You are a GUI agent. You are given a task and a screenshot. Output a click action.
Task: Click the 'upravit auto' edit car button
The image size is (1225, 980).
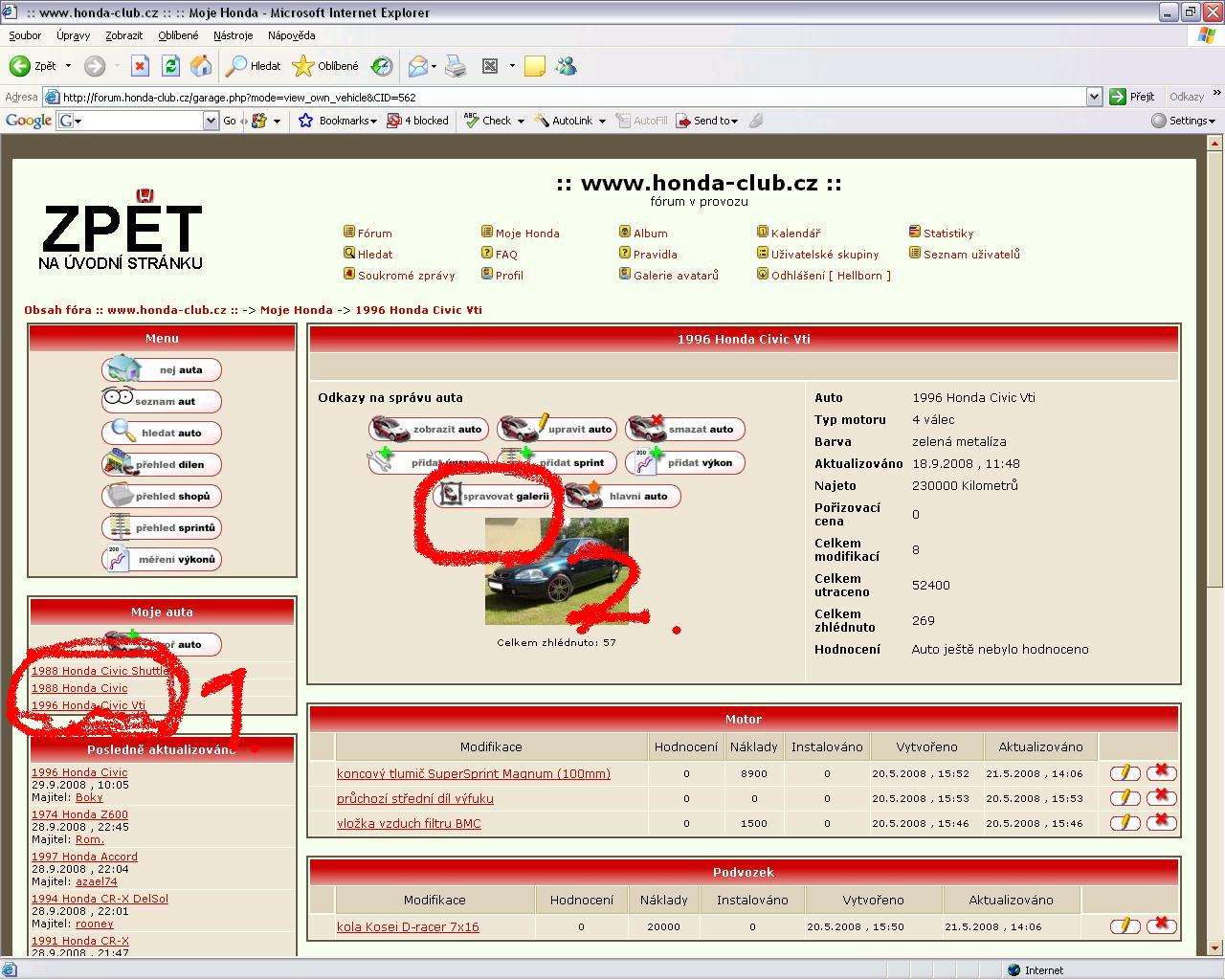556,429
